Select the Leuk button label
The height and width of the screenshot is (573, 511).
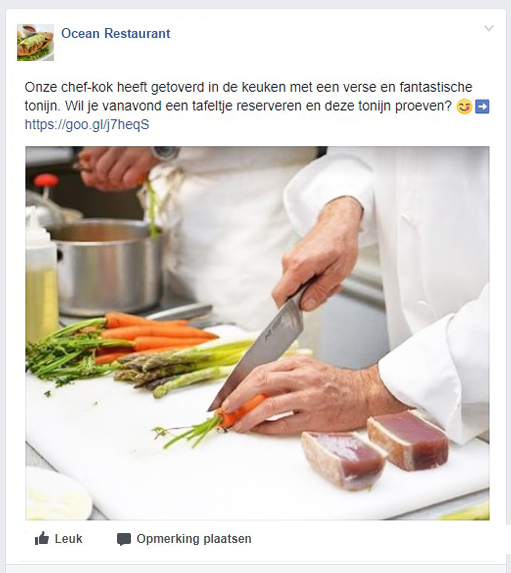tap(69, 539)
